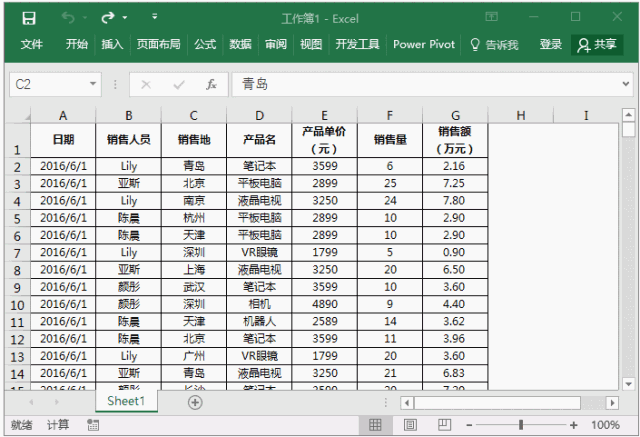Click the zoom in plus button
Viewport: 640px width, 437px height.
(573, 426)
